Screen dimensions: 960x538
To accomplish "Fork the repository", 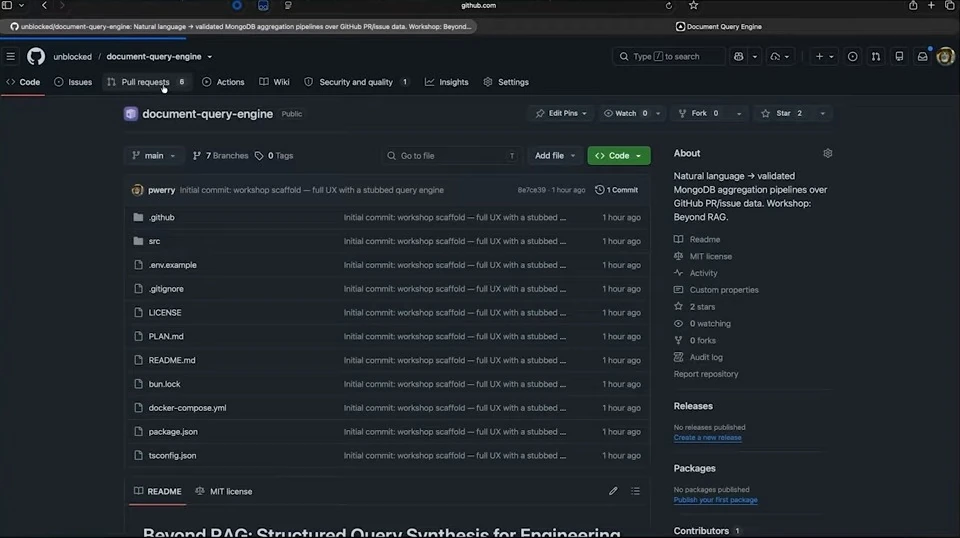I will click(x=699, y=113).
